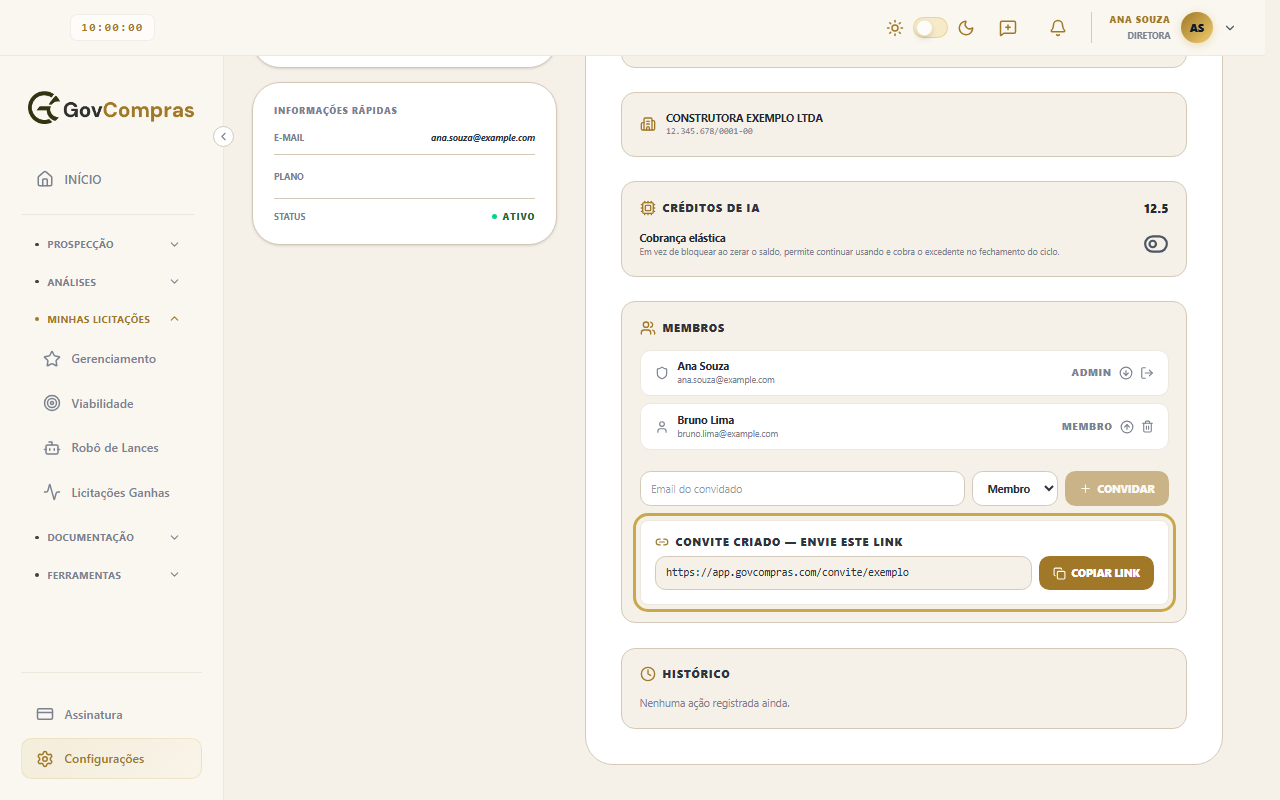The image size is (1280, 800).
Task: Click the Construtora Exemplo LTDA company icon
Action: 648,124
